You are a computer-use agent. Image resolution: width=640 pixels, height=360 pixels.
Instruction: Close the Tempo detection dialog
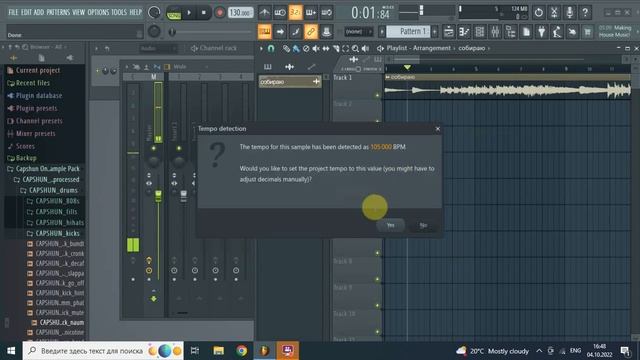click(438, 129)
